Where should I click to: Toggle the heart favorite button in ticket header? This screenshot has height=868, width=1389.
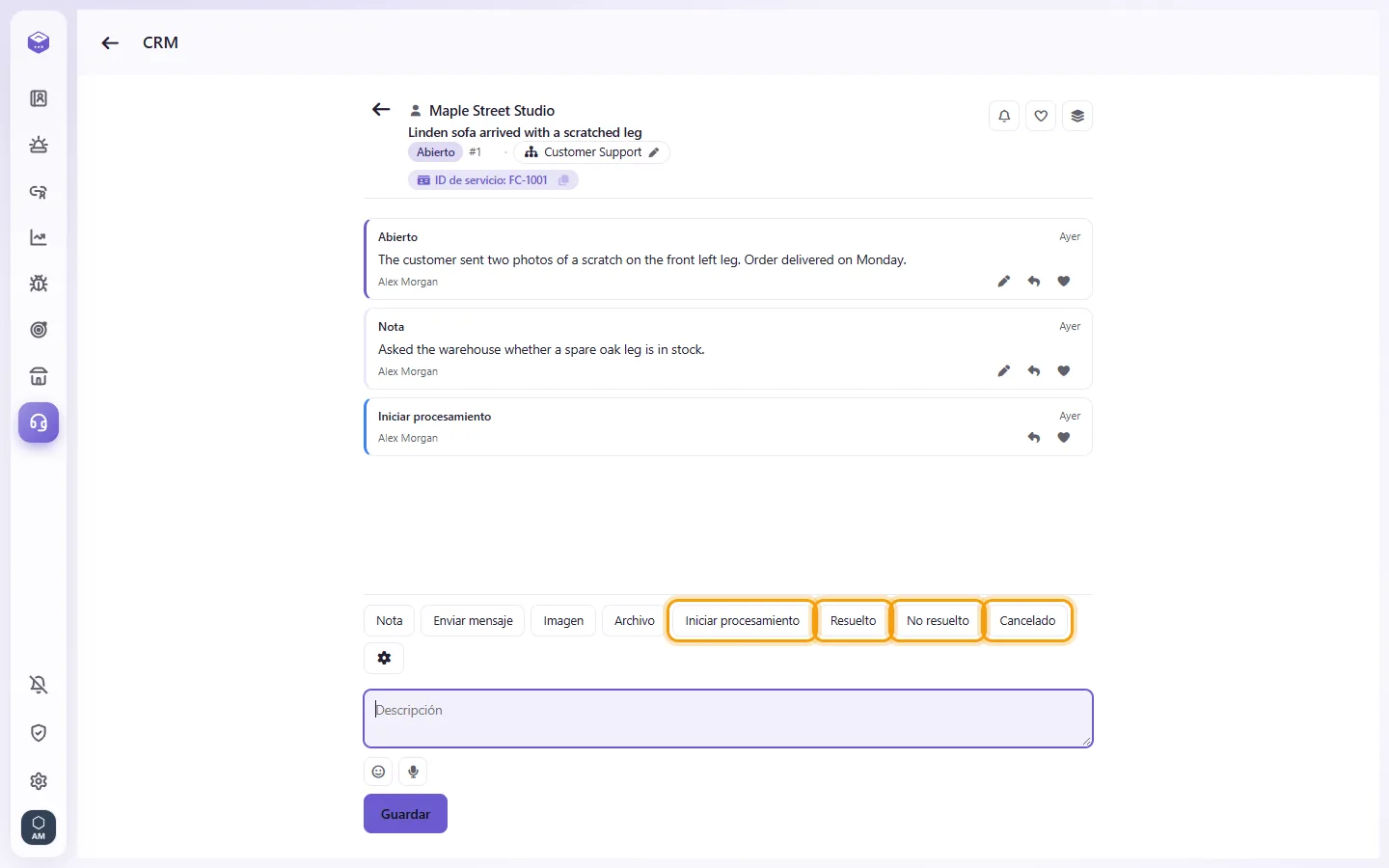click(1041, 116)
